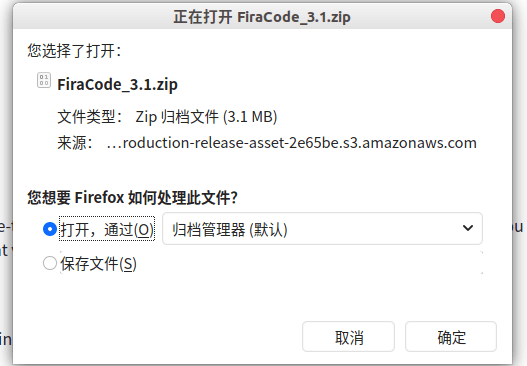Click the title bar 正在打开 FiraCode_3.1.zip

262,16
